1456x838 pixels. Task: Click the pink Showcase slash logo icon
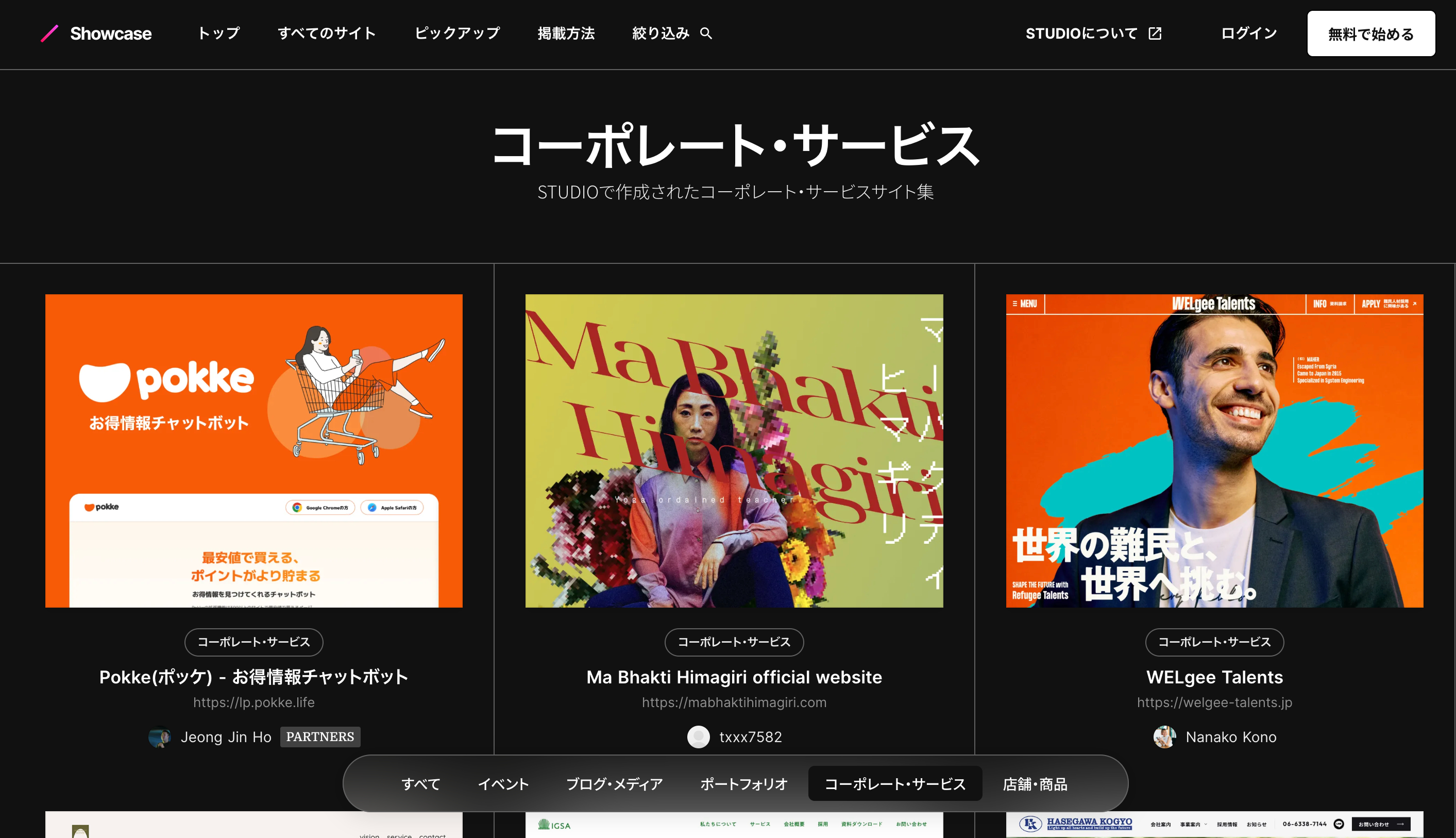[x=49, y=33]
